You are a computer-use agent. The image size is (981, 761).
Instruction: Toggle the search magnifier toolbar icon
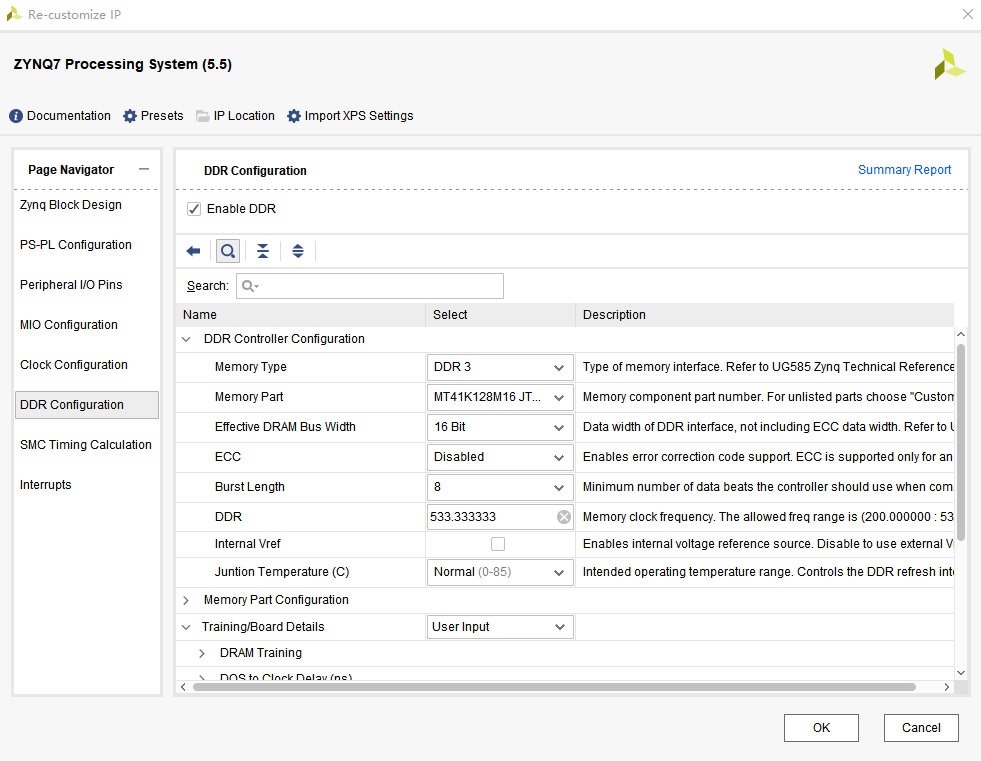click(x=228, y=251)
